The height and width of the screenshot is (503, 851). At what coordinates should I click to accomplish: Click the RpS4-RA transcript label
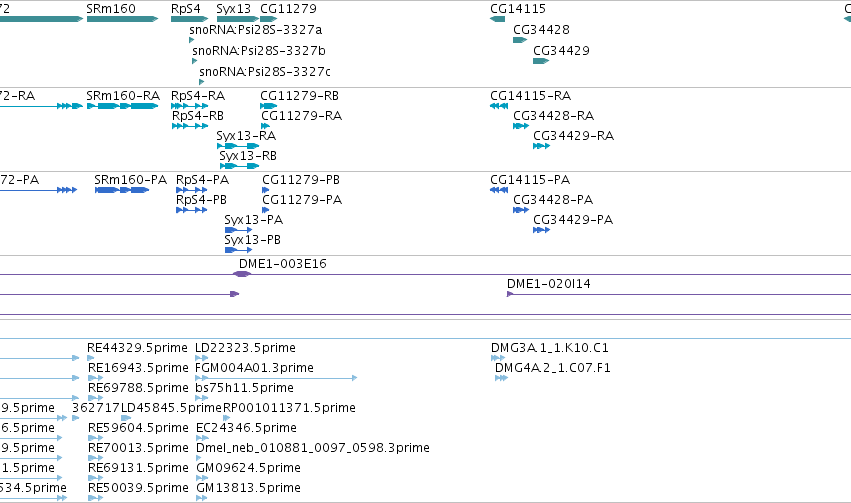tap(198, 96)
